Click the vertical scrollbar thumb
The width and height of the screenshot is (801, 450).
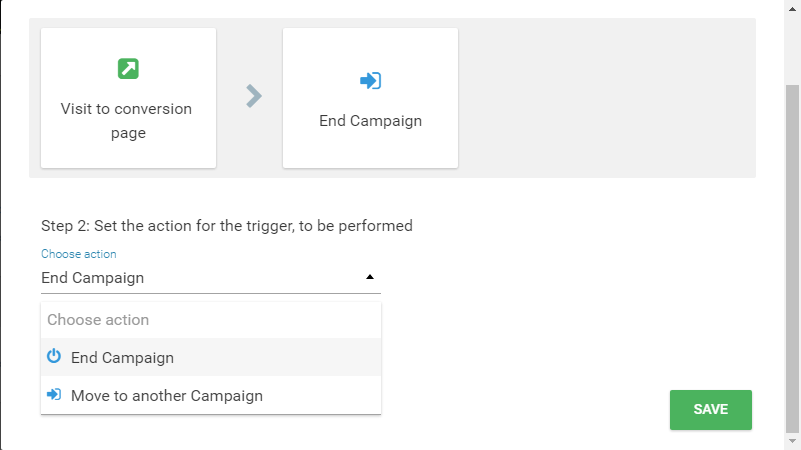point(792,258)
